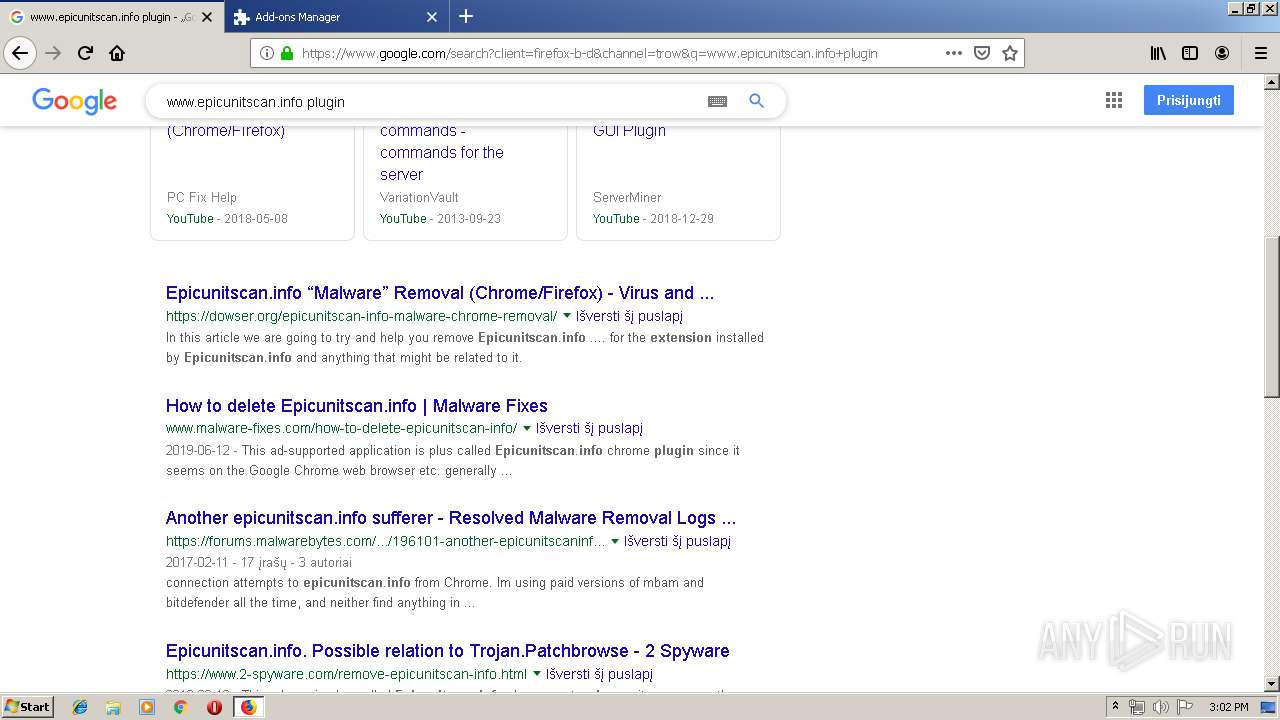Expand dropdown arrow beside dowser.org URL
This screenshot has width=1280, height=720.
567,316
